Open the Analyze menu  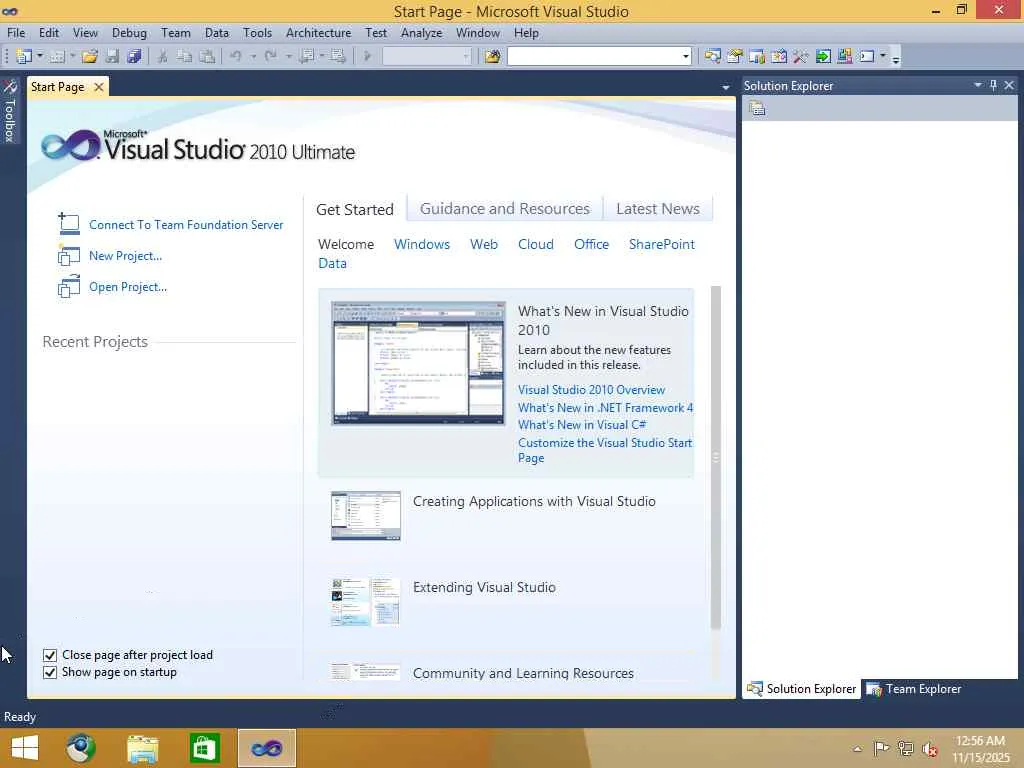[x=421, y=33]
